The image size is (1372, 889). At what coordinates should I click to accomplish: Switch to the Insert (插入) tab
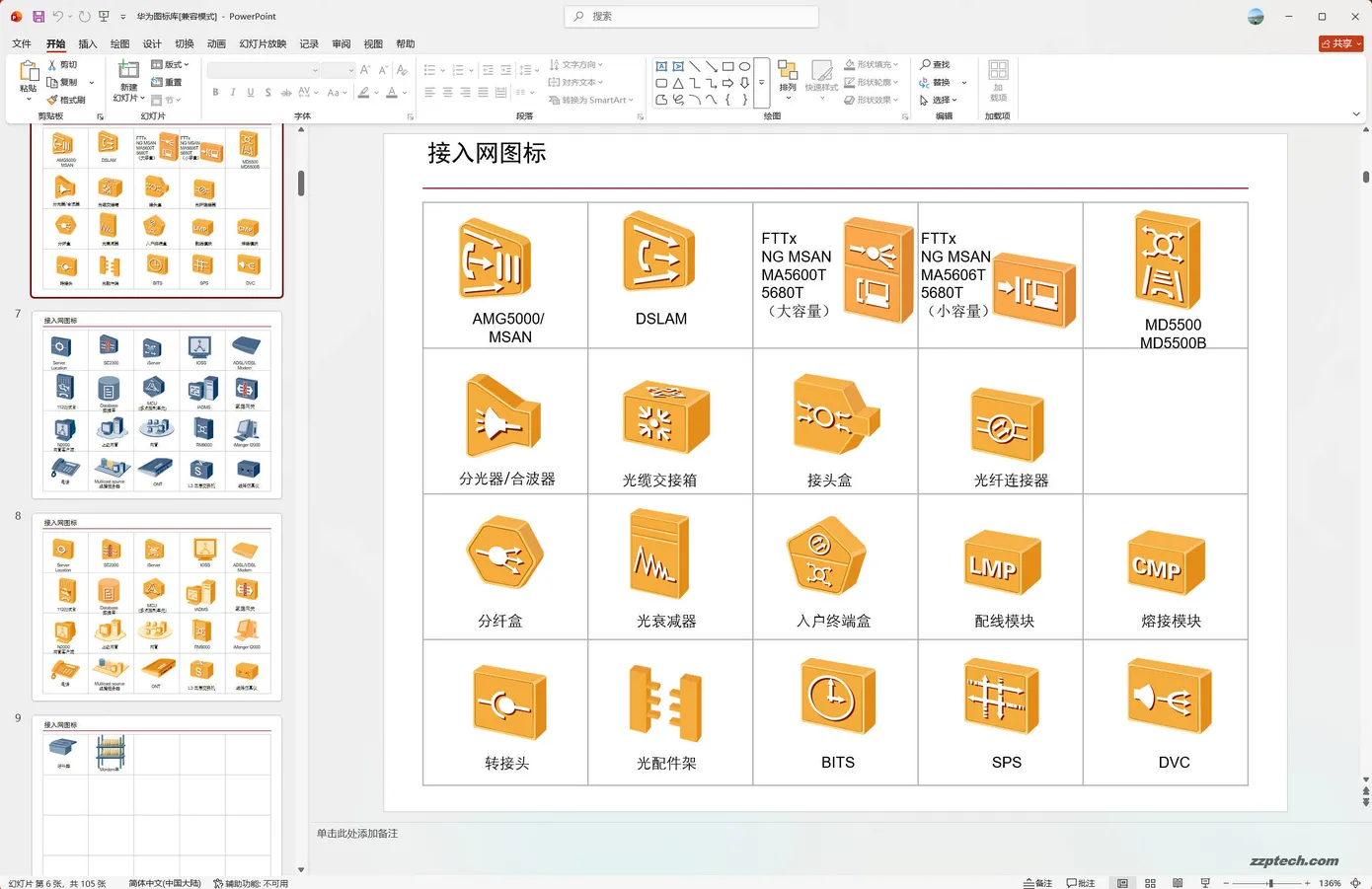[88, 44]
